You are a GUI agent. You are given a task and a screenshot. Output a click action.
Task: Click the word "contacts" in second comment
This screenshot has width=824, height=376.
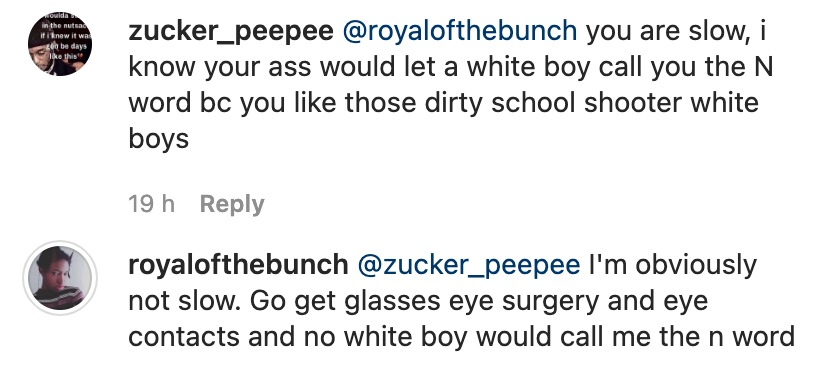pyautogui.click(x=184, y=336)
